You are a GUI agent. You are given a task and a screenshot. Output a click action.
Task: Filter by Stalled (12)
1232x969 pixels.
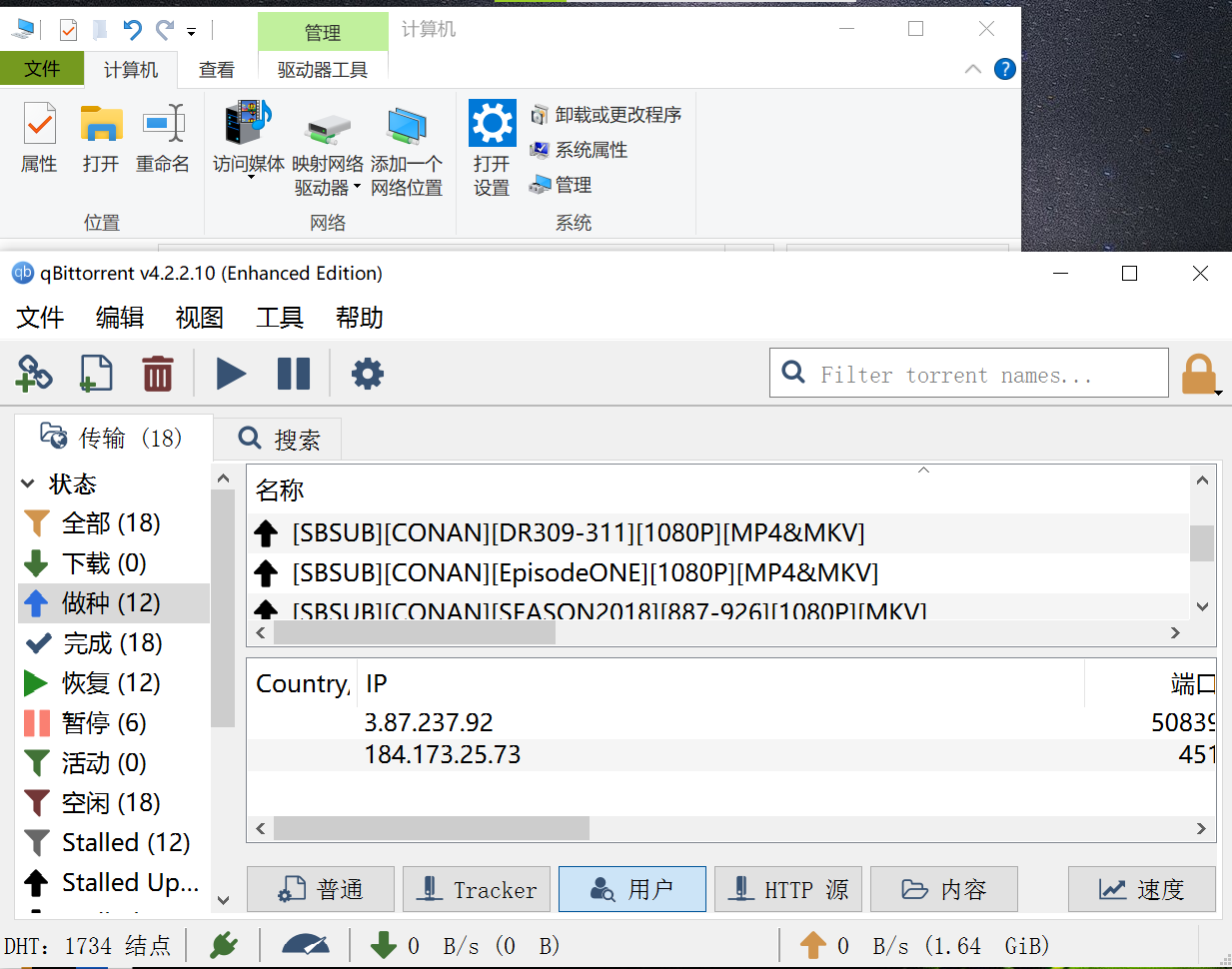pos(114,843)
